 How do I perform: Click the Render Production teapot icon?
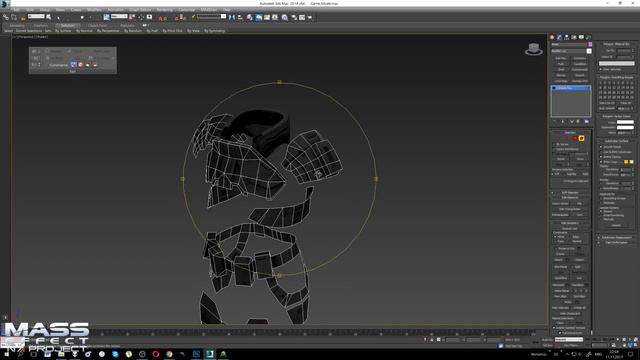coord(310,17)
